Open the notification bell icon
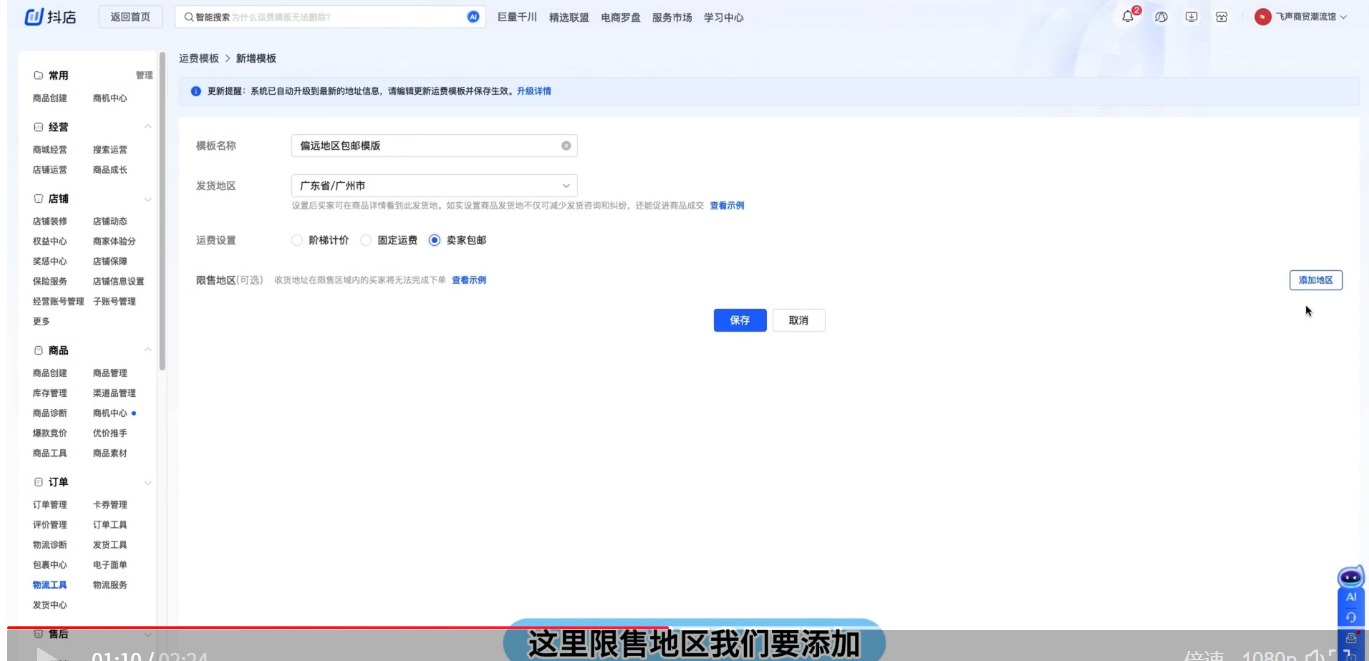 1129,17
